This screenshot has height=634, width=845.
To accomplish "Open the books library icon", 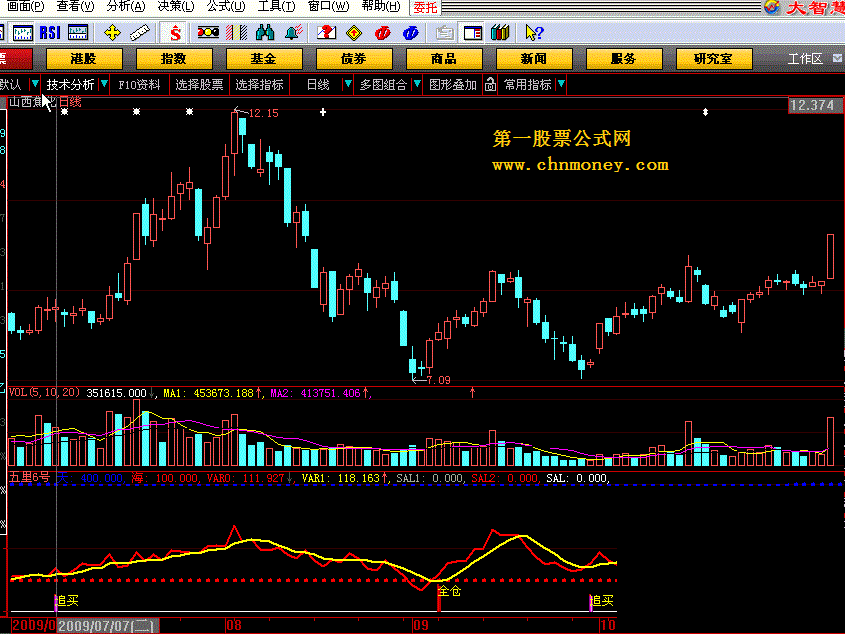I will (x=500, y=33).
